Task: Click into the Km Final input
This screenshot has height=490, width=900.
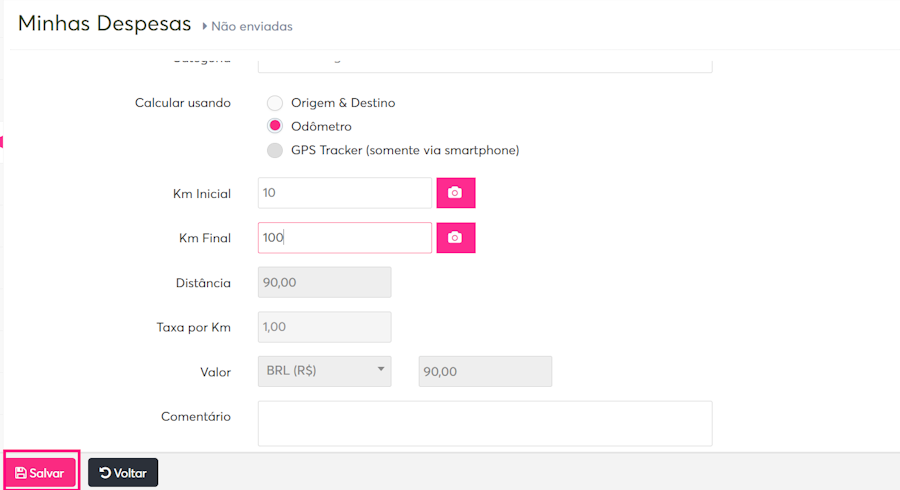Action: pos(344,238)
